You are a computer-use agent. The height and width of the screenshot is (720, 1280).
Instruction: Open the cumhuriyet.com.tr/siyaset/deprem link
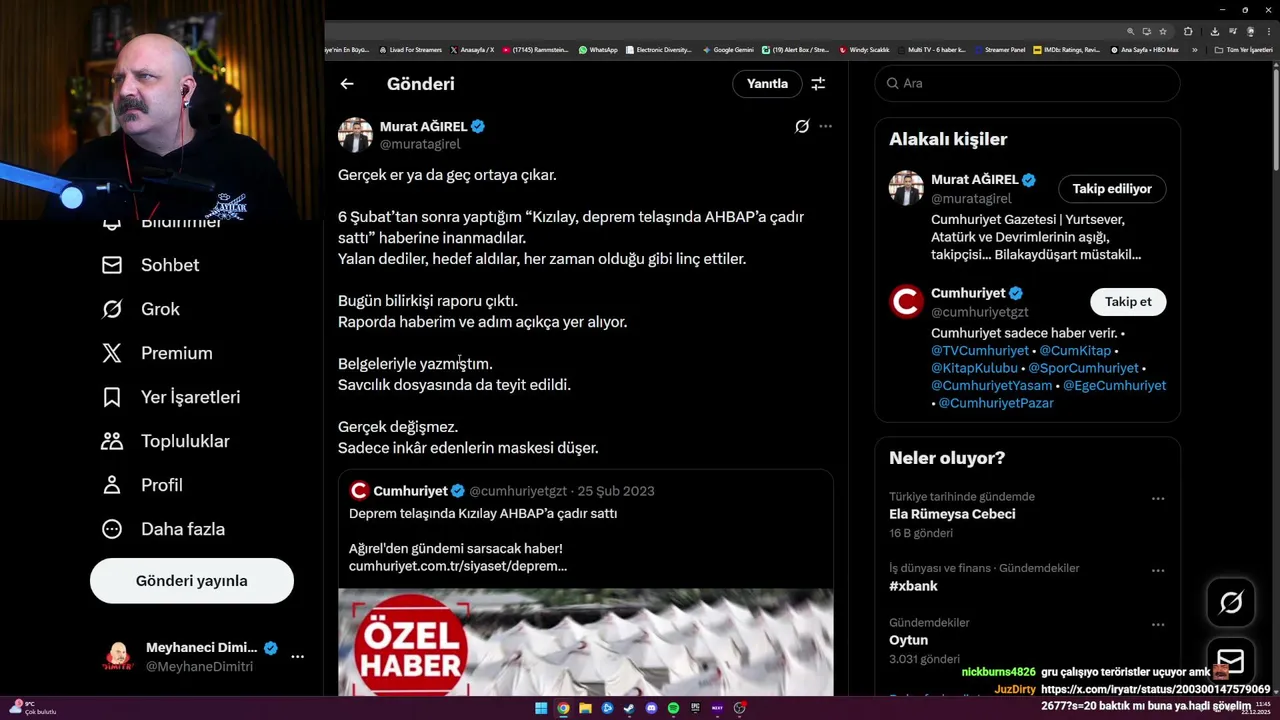tap(458, 566)
